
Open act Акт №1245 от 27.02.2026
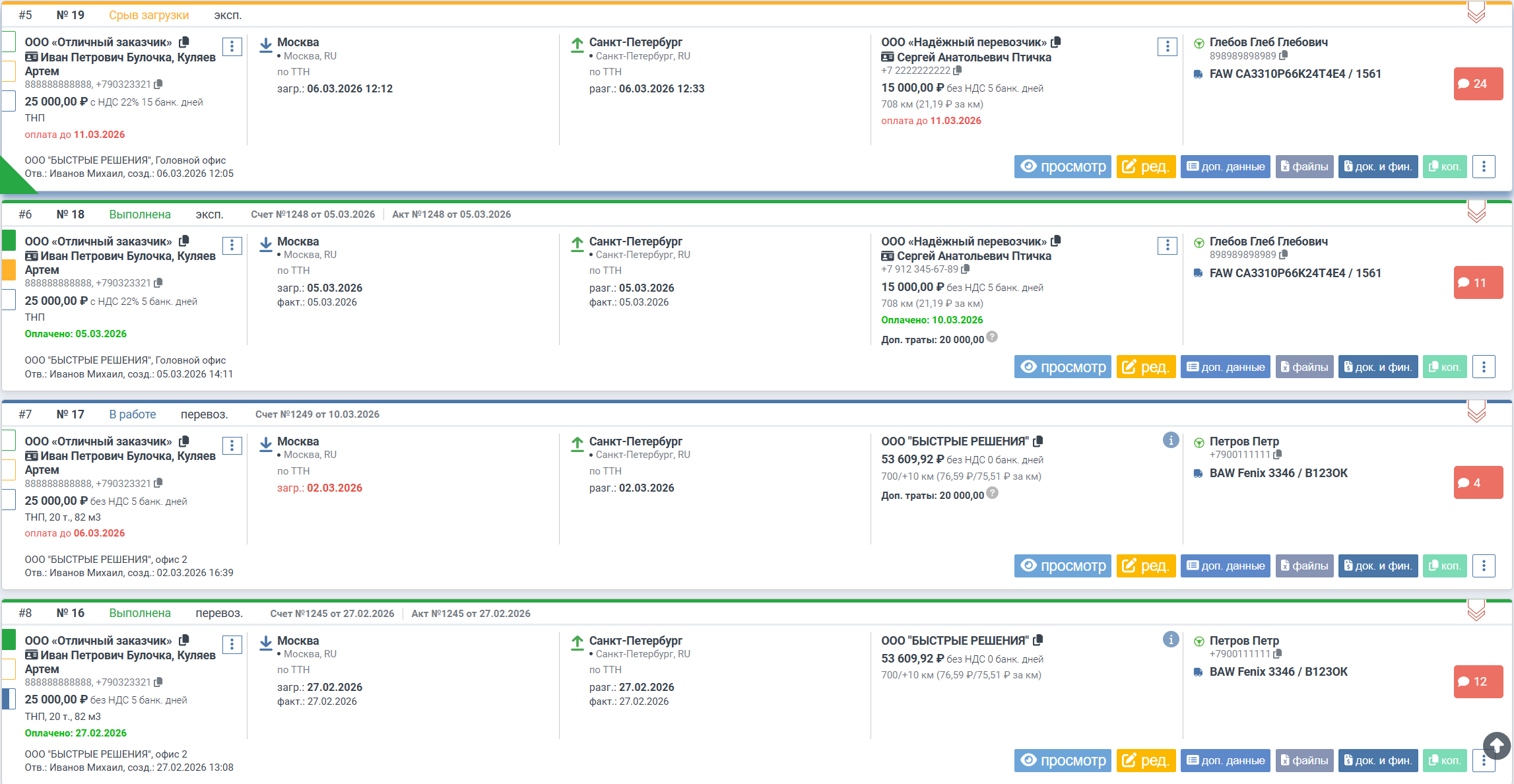471,614
